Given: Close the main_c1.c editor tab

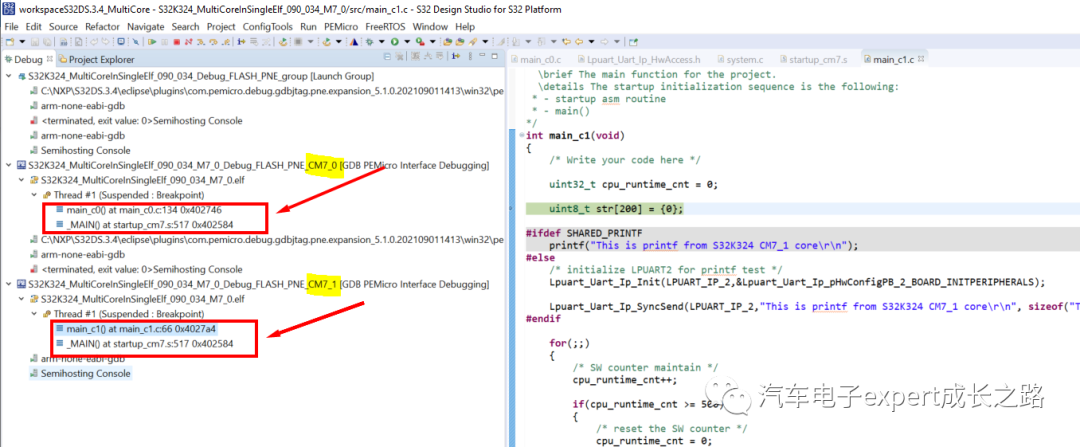Looking at the screenshot, I should click(x=920, y=59).
